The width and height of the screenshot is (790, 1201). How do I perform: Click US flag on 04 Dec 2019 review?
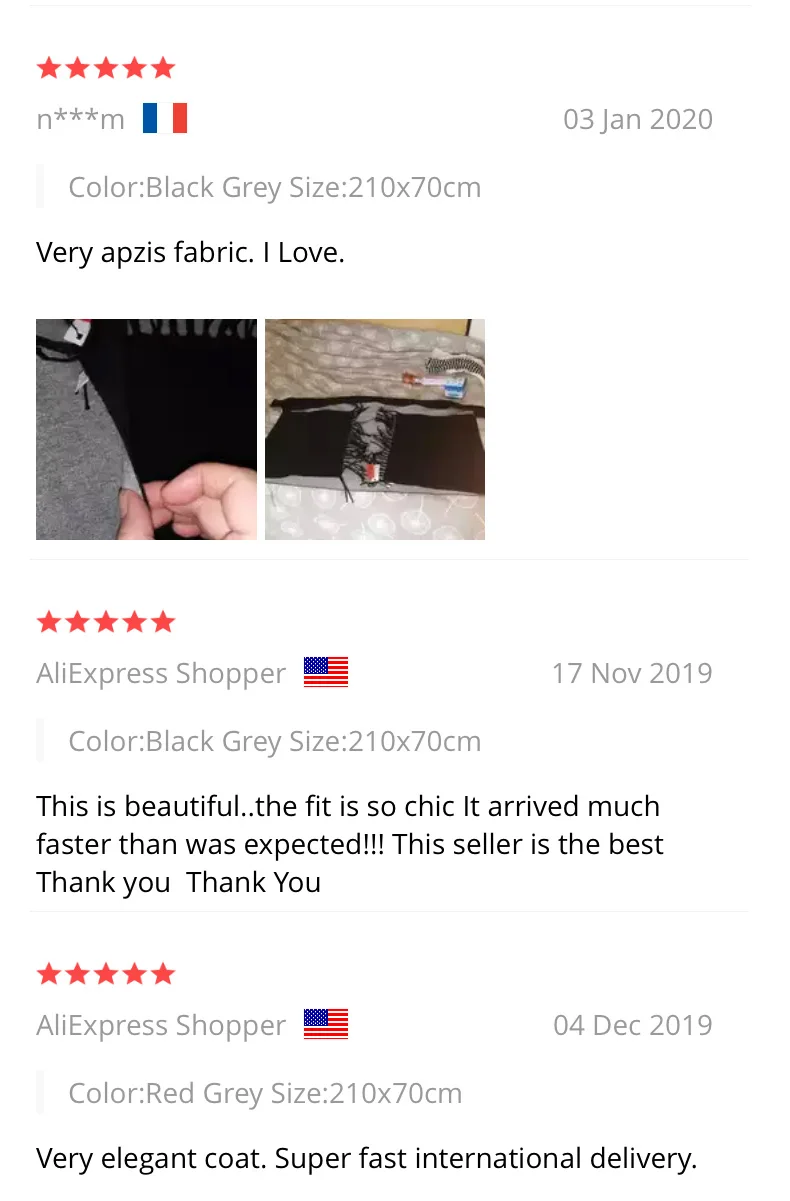click(x=326, y=1024)
